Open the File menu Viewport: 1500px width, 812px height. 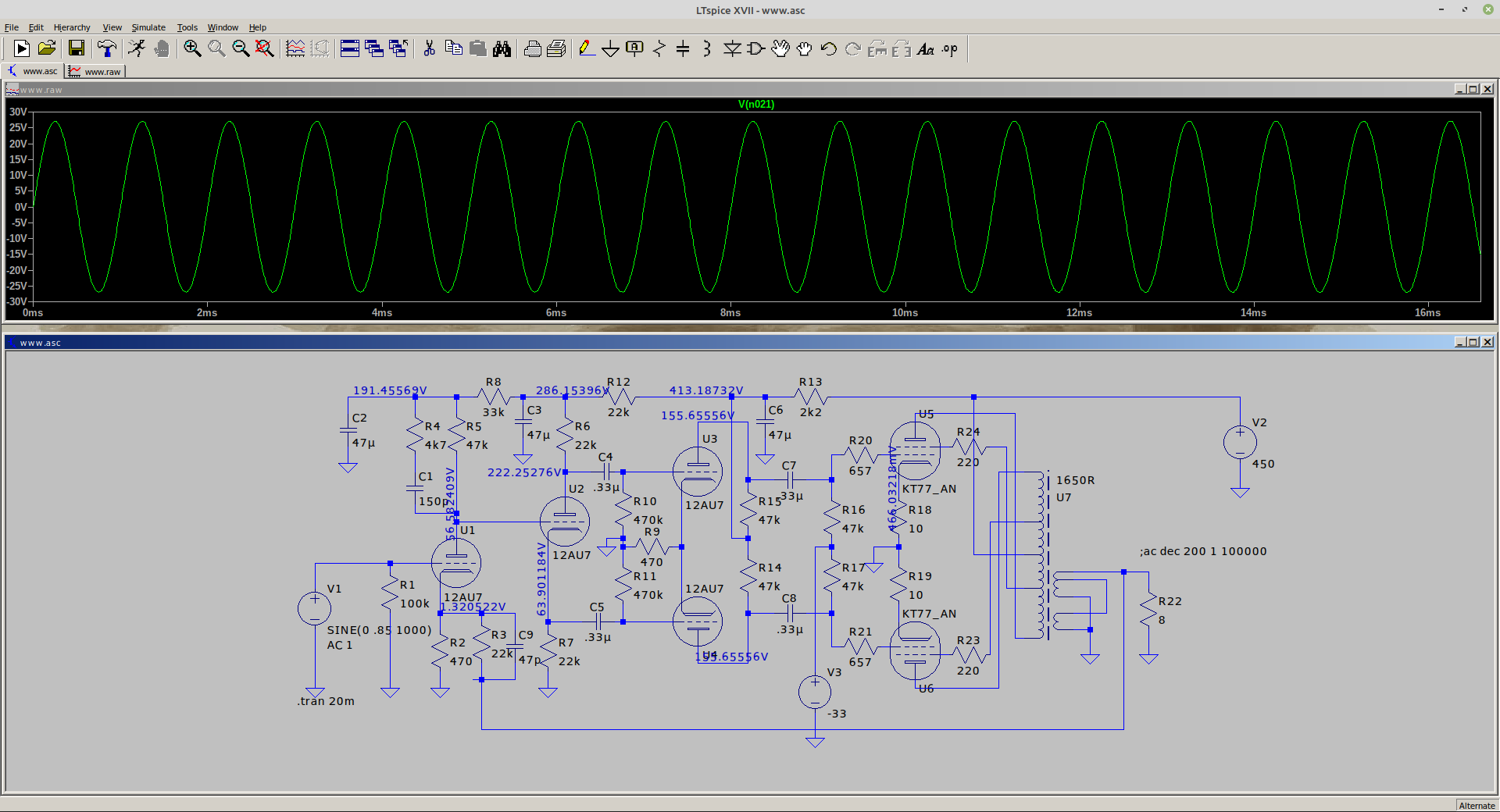tap(11, 27)
